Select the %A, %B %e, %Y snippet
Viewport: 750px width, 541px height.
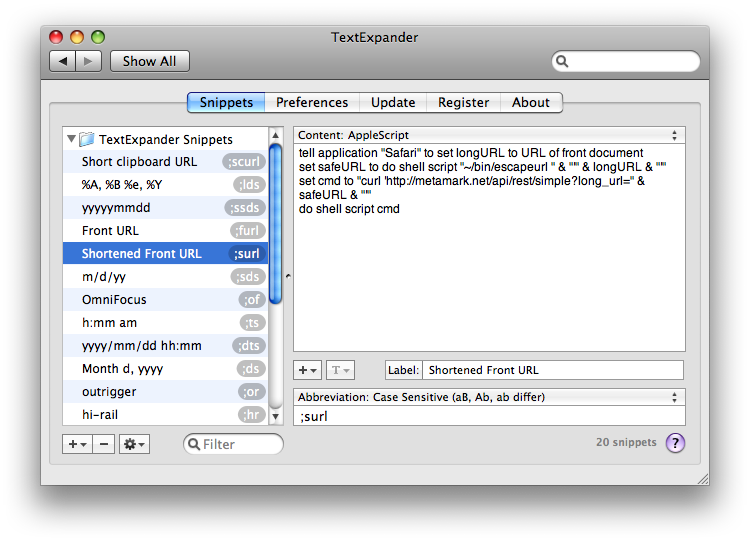tap(165, 185)
